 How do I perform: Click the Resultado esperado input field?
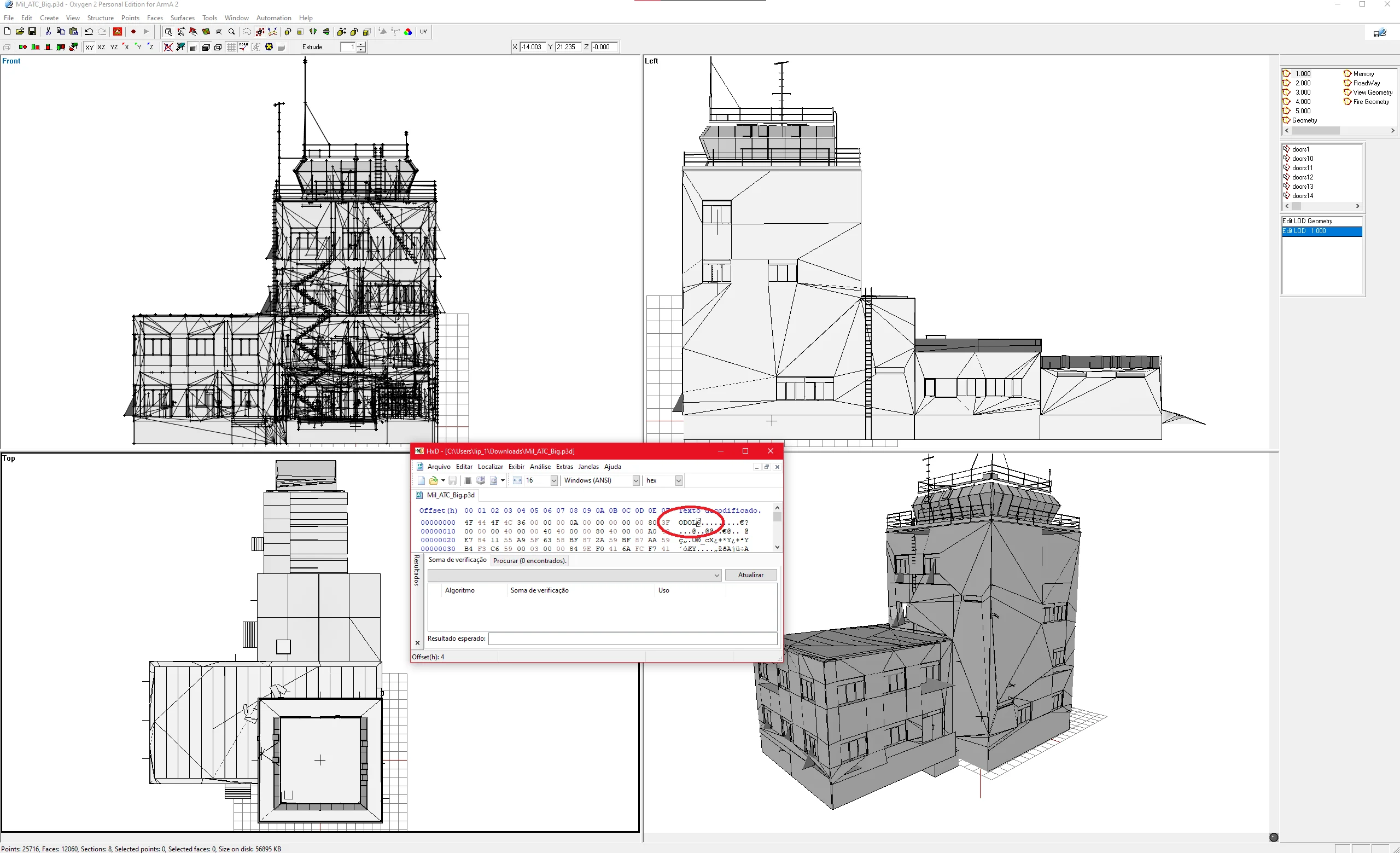click(632, 639)
